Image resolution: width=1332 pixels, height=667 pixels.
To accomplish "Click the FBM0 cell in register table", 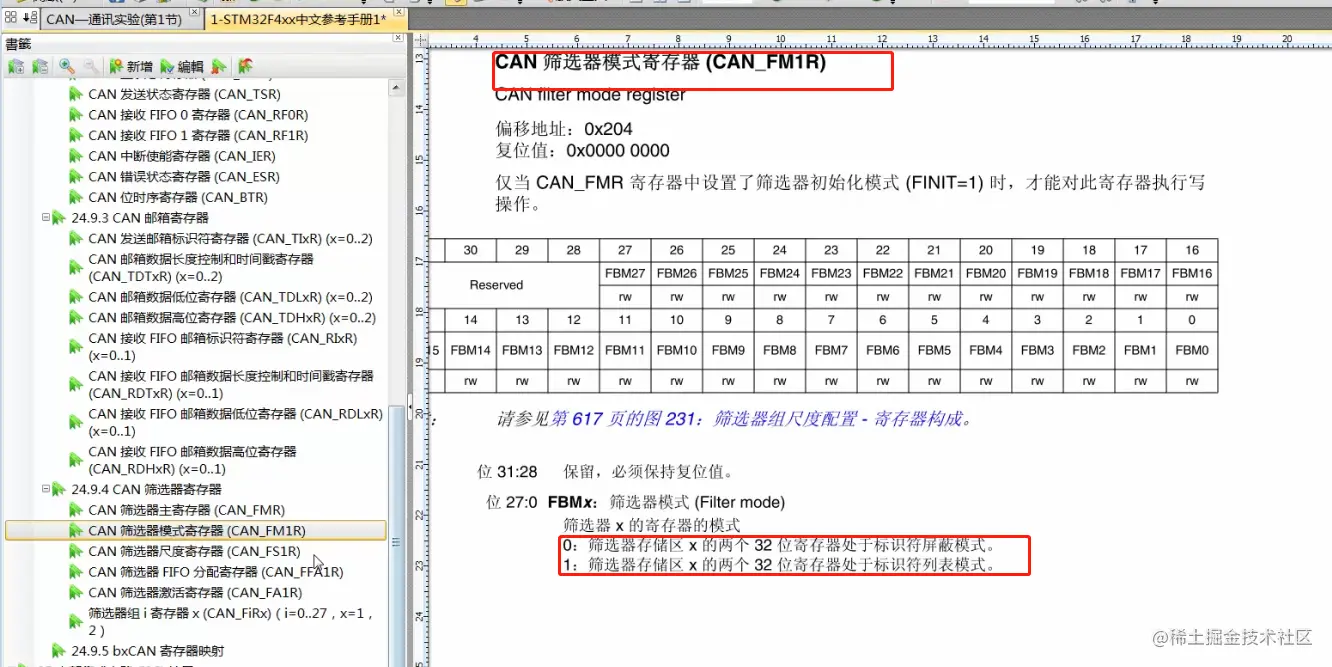I will pos(1192,350).
